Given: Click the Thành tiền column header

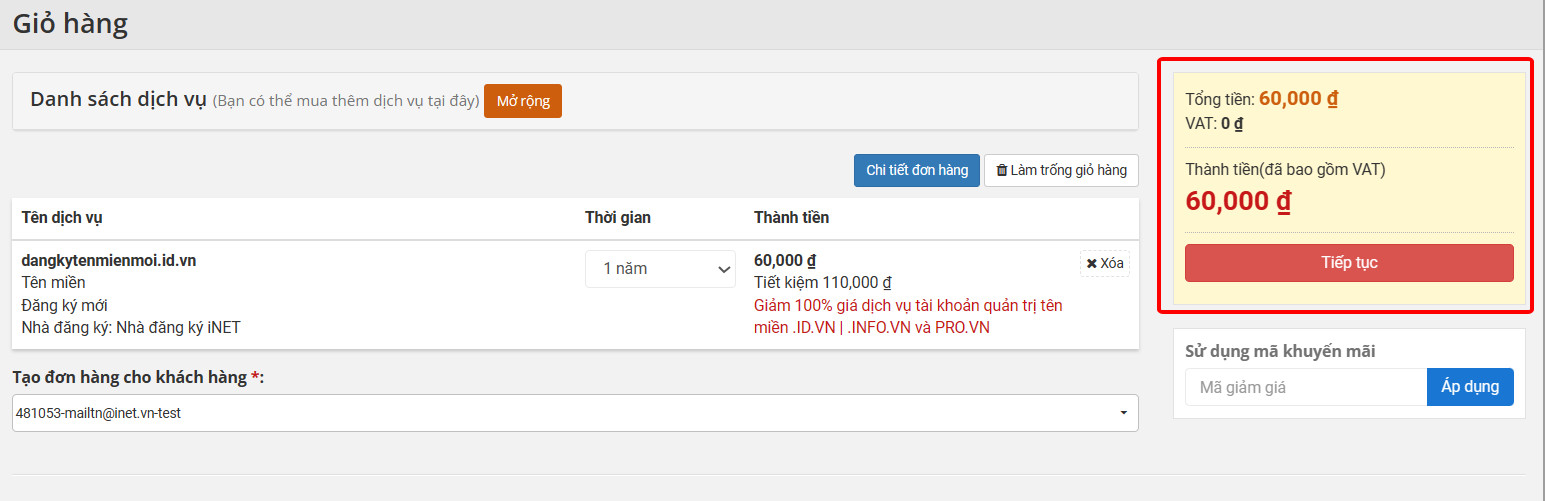Looking at the screenshot, I should (x=791, y=217).
